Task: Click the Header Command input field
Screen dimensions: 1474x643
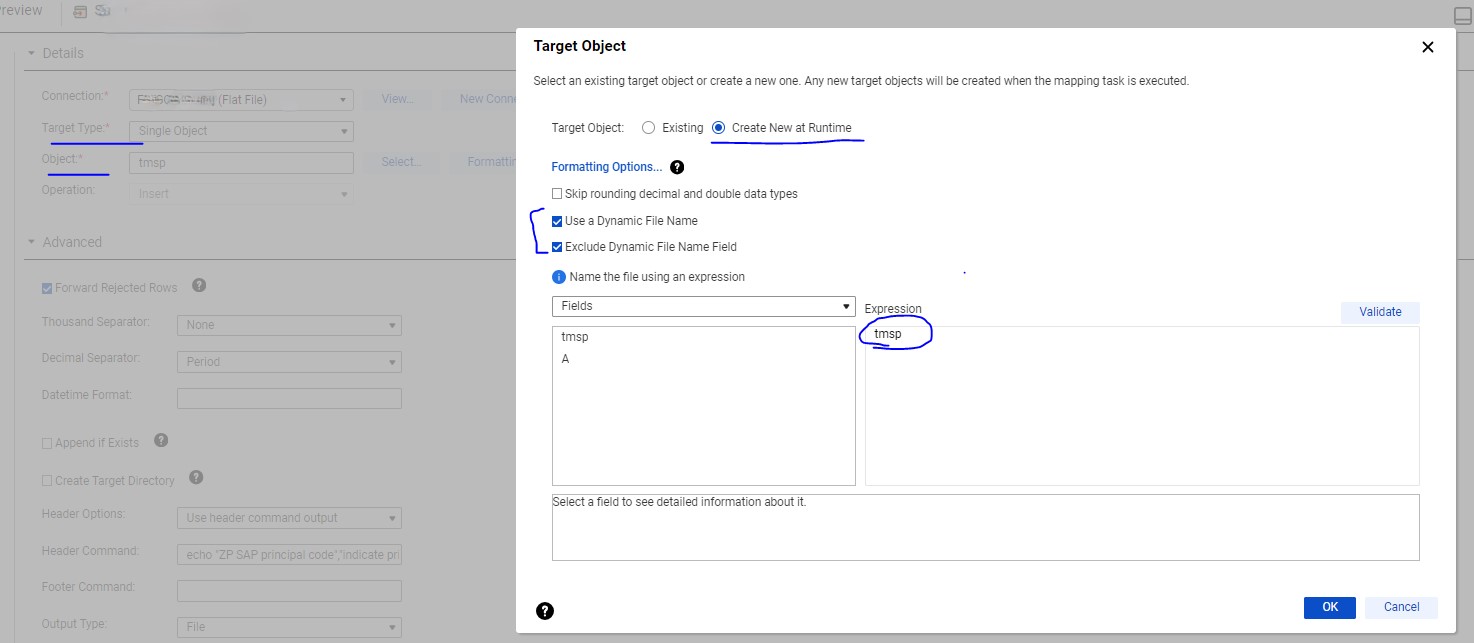Action: [289, 554]
